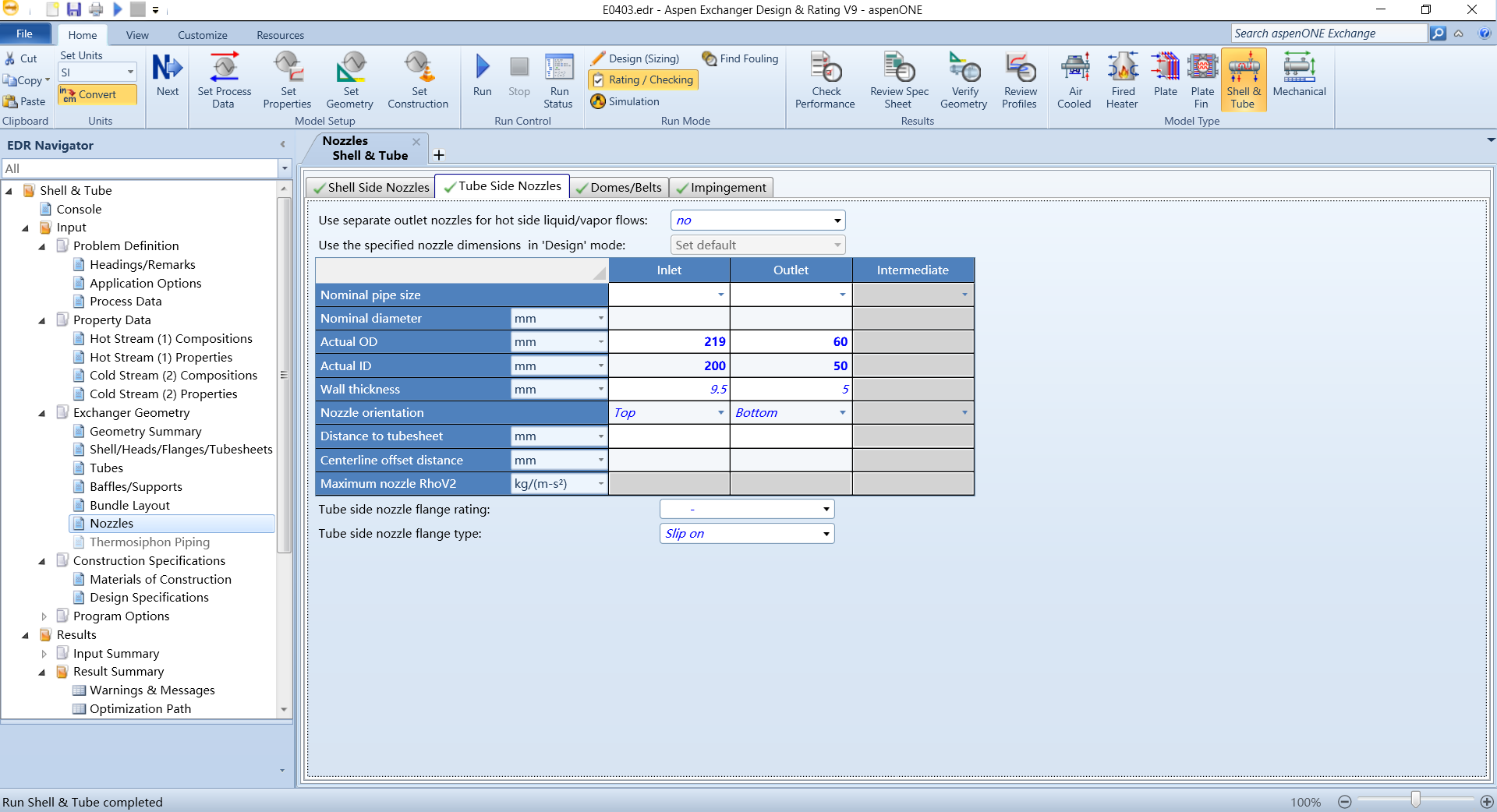Open tube side nozzle flange type dropdown
This screenshot has height=812, width=1497.
pos(826,534)
